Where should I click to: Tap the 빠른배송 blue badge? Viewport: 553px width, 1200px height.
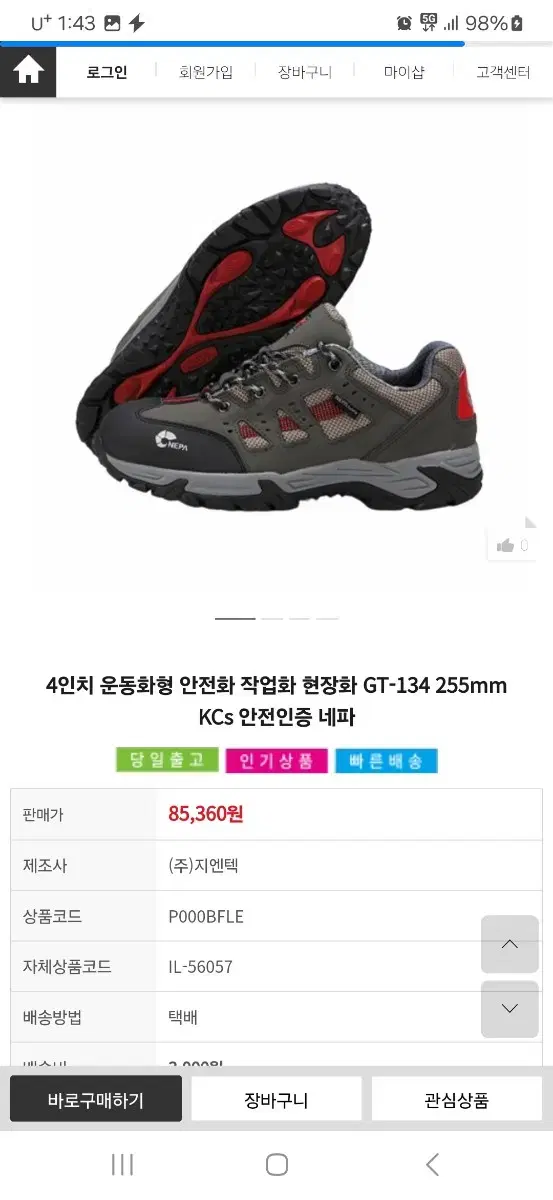coord(386,761)
